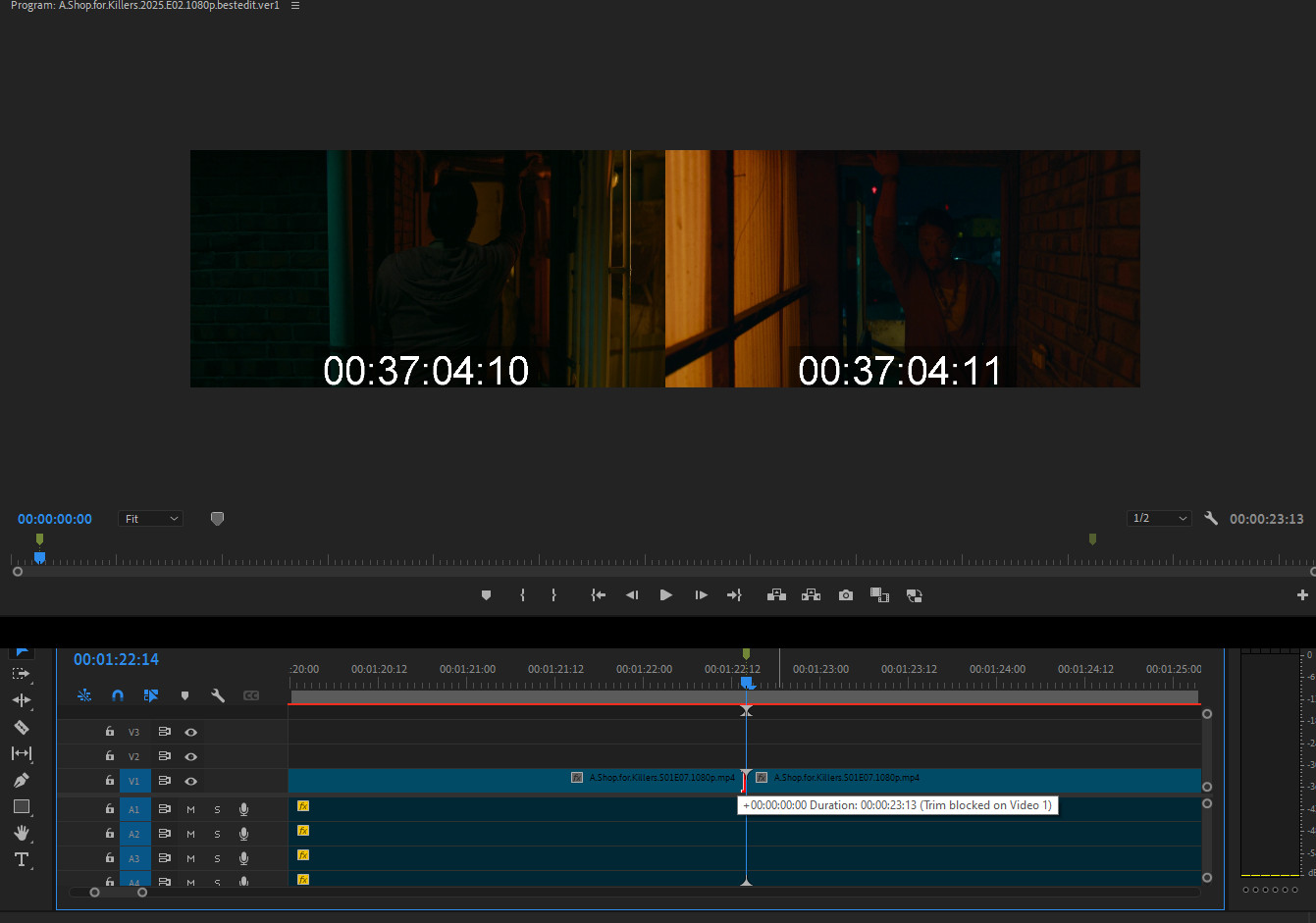Screen dimensions: 1316x923
Task: Pick the Hand tool
Action: click(x=21, y=833)
